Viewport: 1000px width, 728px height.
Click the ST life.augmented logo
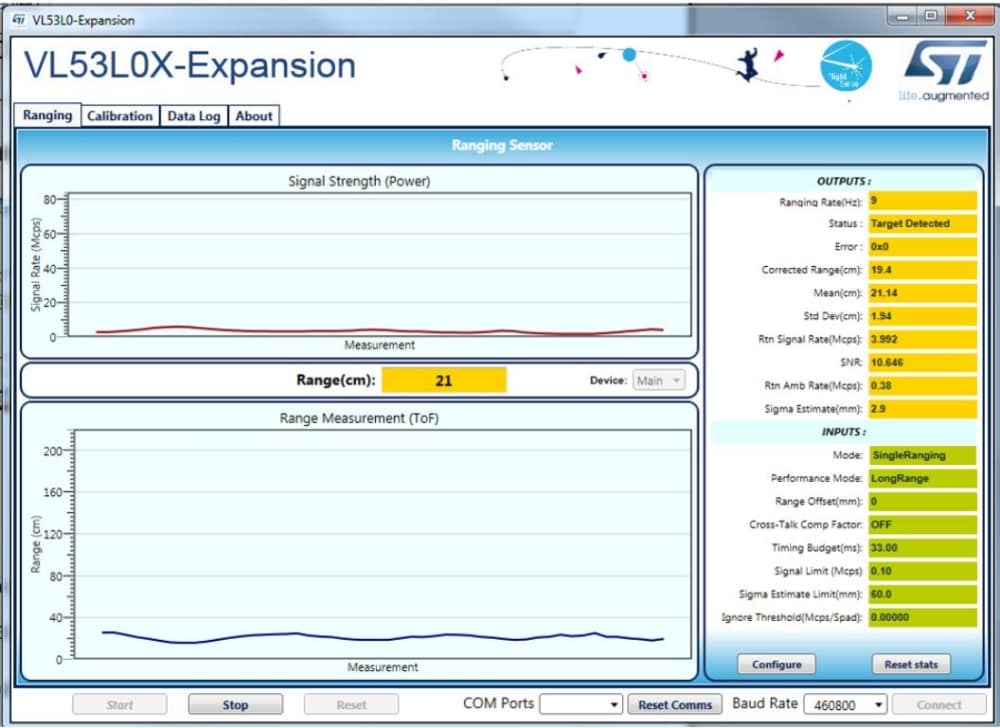pyautogui.click(x=943, y=70)
